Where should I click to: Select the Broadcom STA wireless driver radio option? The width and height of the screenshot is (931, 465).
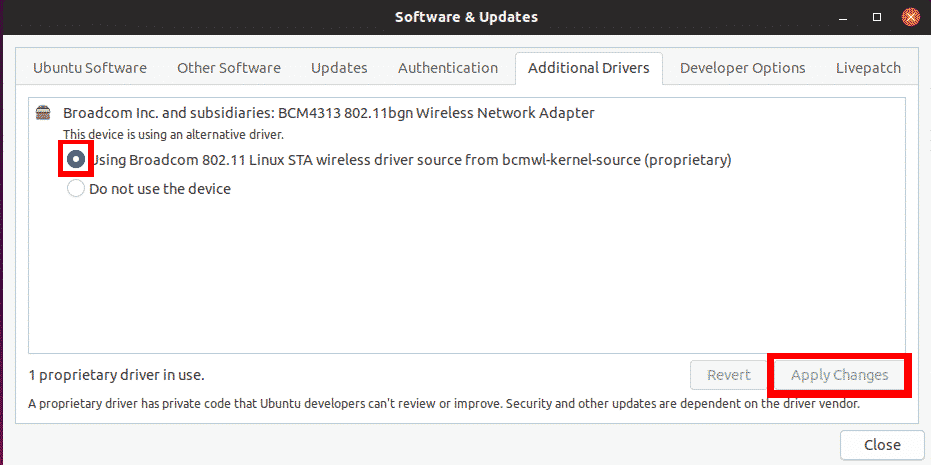[x=76, y=160]
